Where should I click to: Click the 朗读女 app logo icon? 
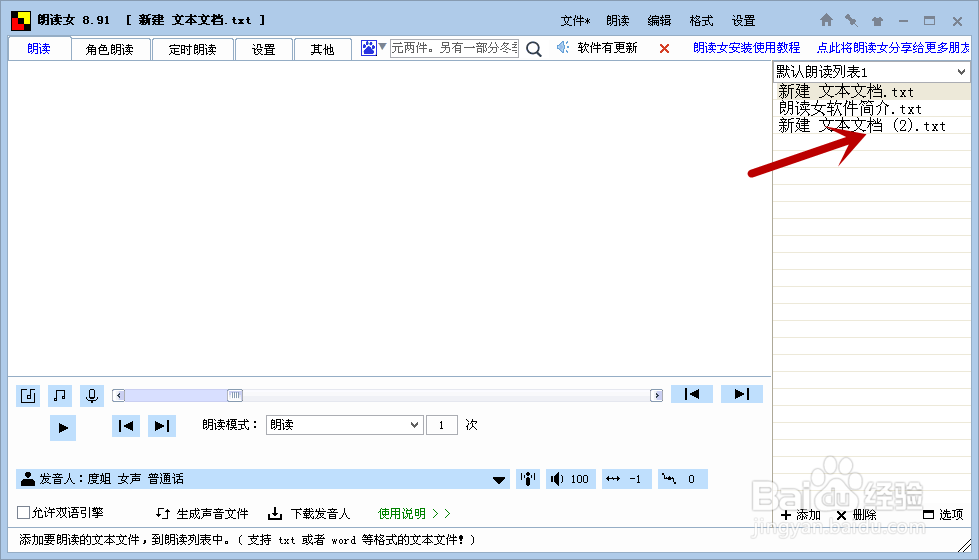[x=21, y=21]
